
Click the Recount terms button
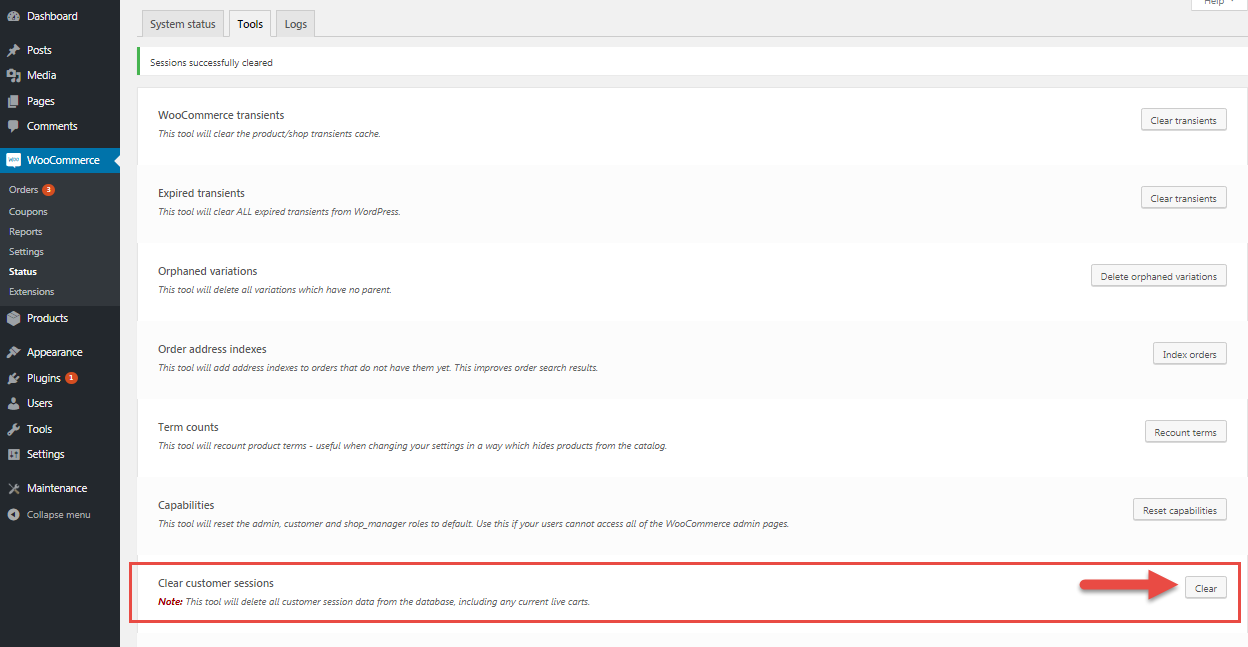pos(1186,432)
